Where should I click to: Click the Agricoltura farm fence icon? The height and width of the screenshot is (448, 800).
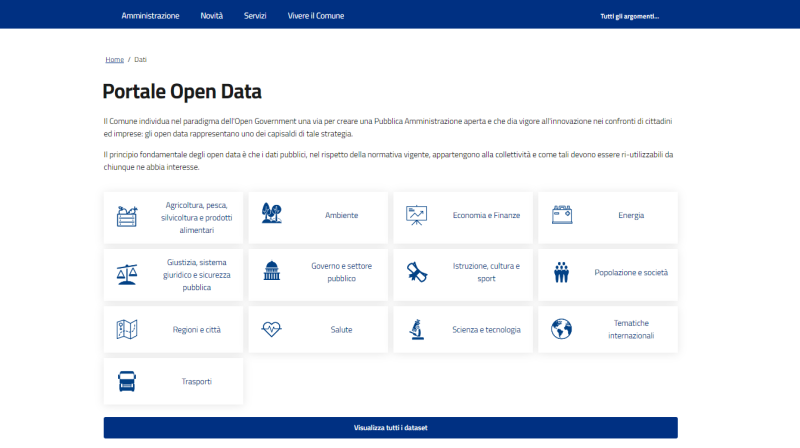[127, 216]
